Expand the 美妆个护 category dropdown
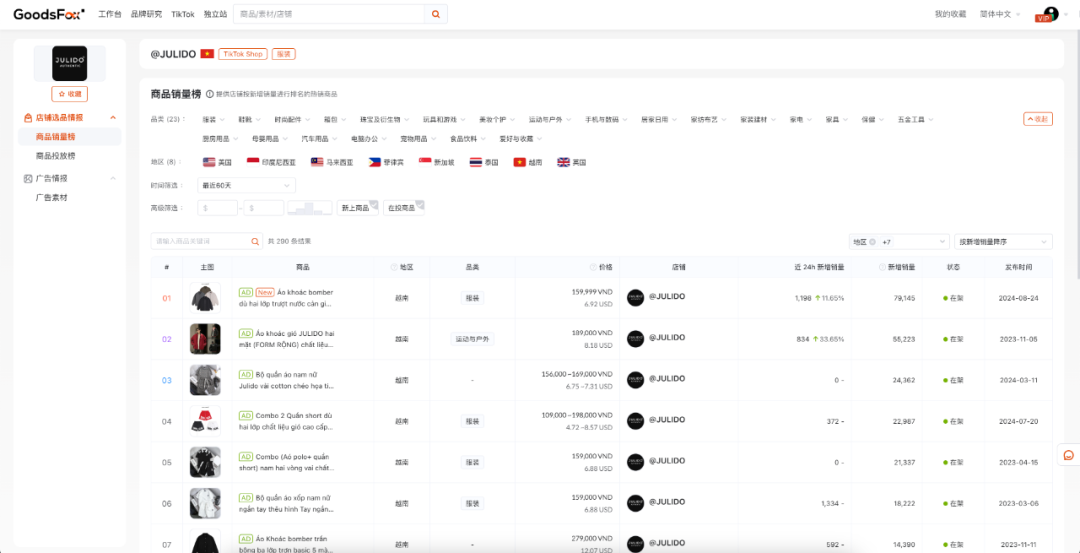 [x=497, y=119]
